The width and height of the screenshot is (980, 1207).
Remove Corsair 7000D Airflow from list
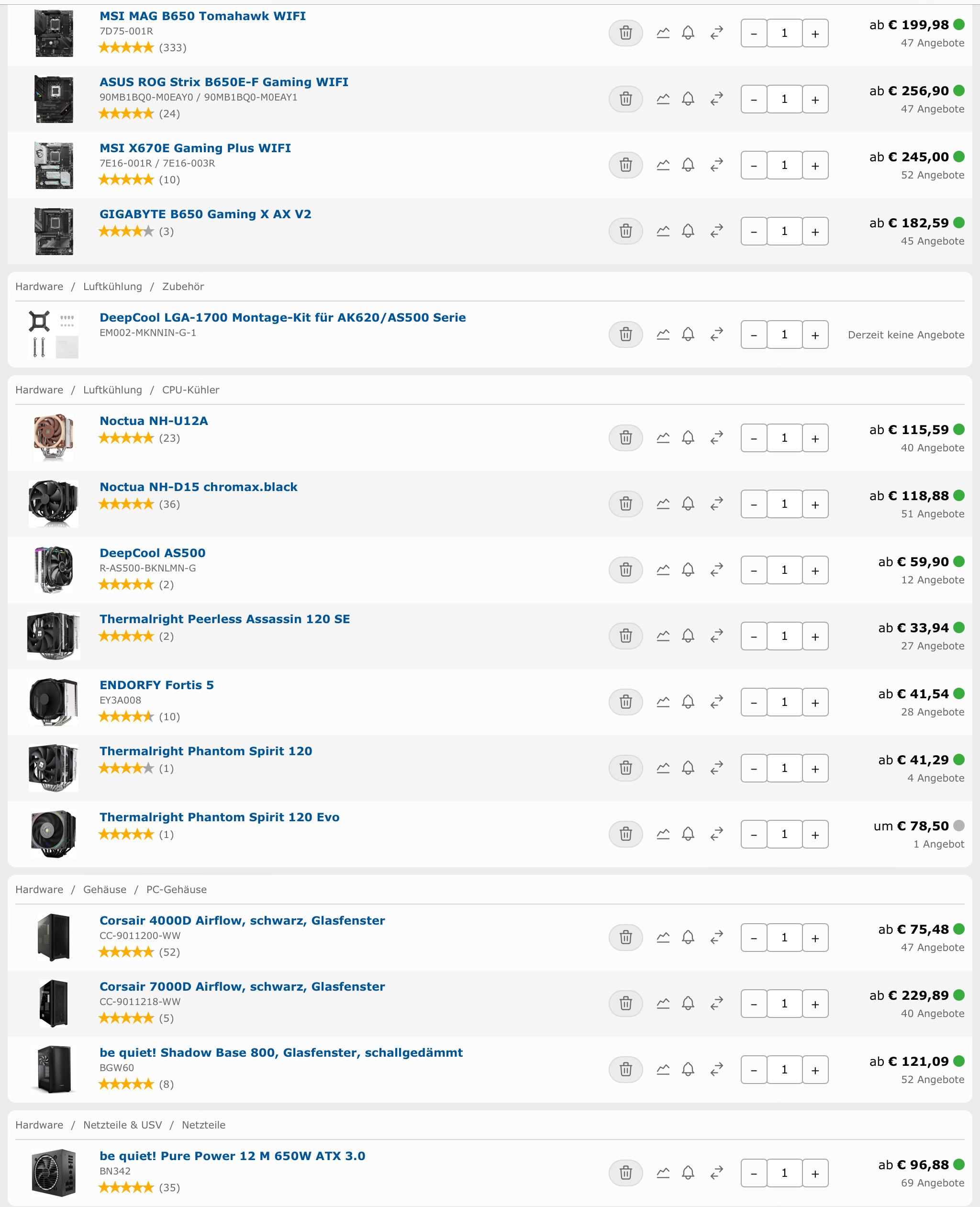(625, 1003)
